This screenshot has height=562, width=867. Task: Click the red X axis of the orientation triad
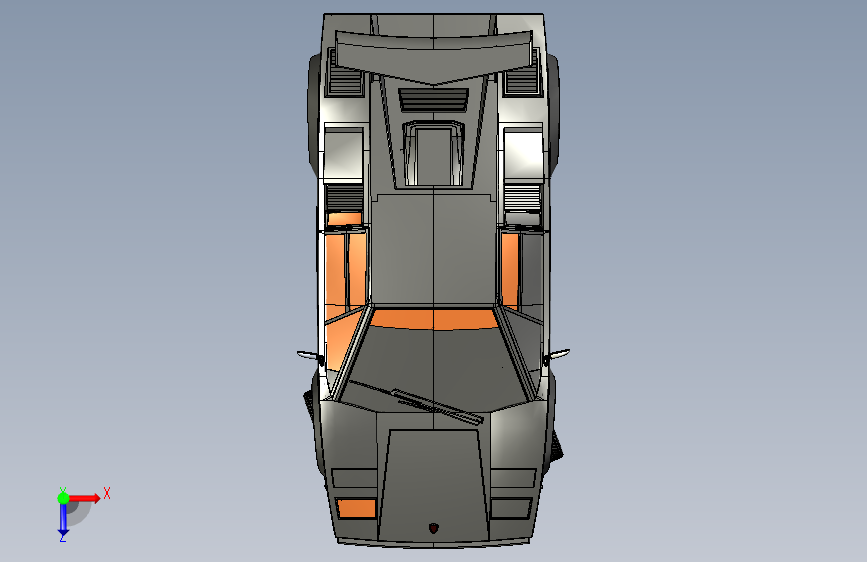(84, 498)
